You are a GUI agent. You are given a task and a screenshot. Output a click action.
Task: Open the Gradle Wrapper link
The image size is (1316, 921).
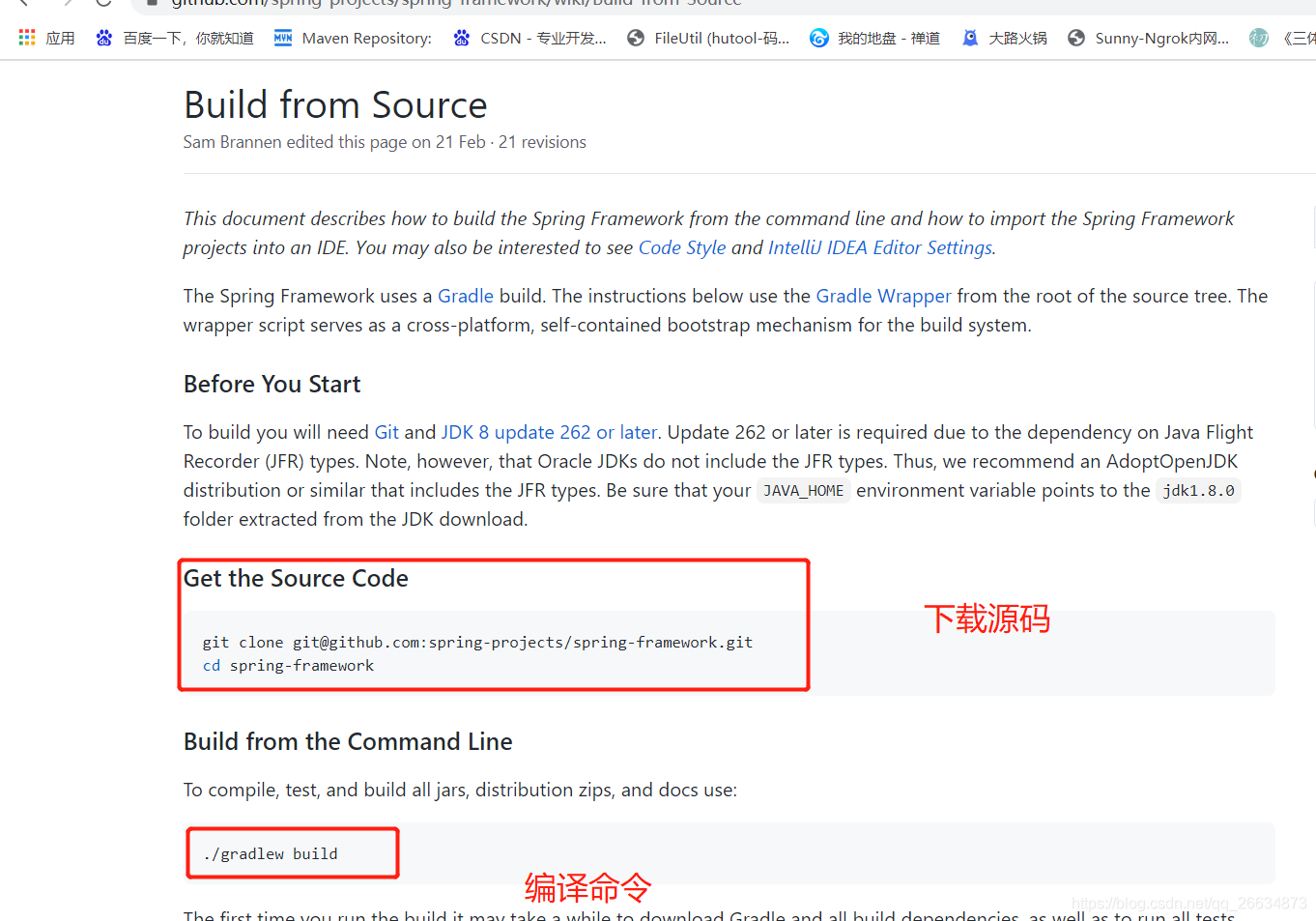[x=884, y=296]
